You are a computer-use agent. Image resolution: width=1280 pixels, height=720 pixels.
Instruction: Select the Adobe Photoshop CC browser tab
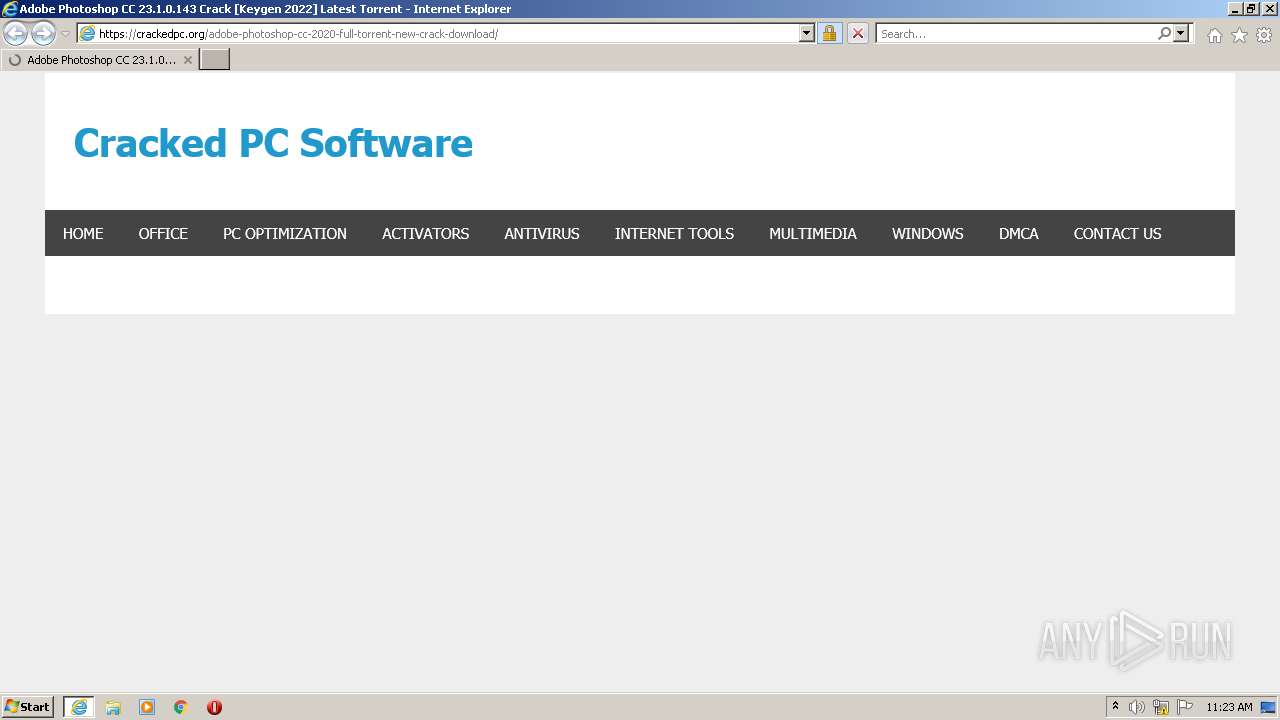[x=98, y=60]
